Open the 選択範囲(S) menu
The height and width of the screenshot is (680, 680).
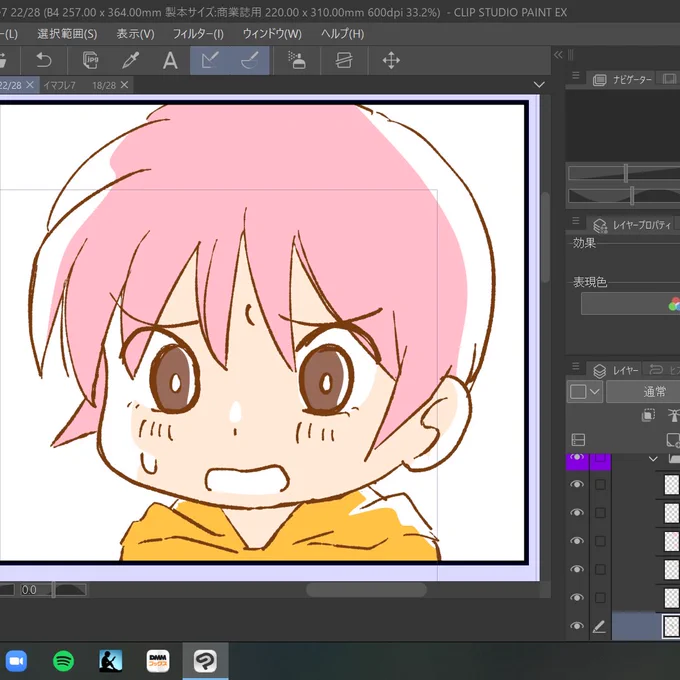67,34
